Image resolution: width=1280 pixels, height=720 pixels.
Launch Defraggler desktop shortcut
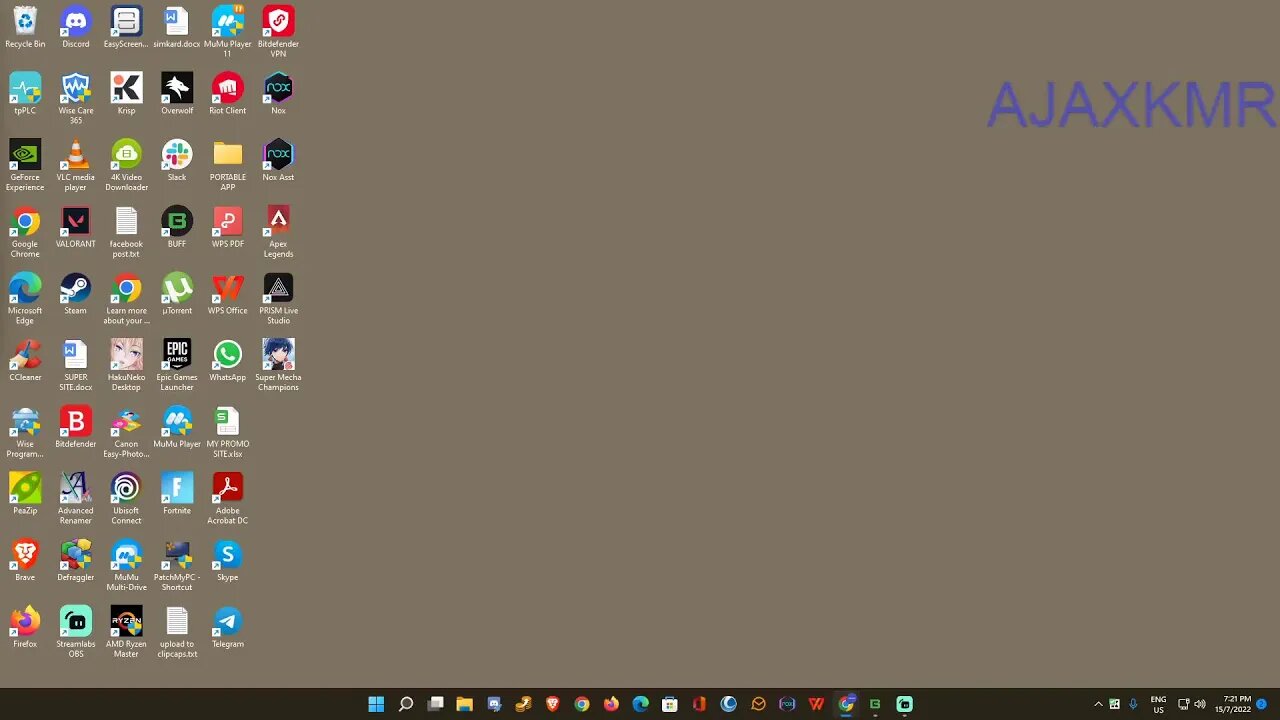75,560
